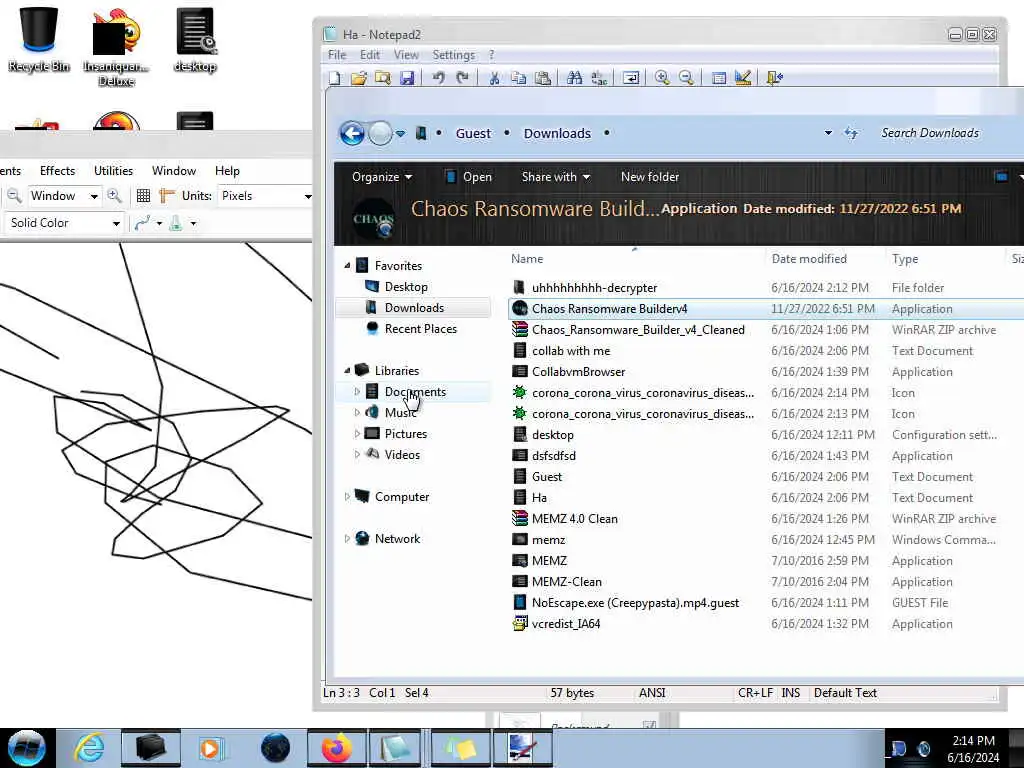Select the CollabvmBrowser file
The height and width of the screenshot is (768, 1024).
(579, 372)
